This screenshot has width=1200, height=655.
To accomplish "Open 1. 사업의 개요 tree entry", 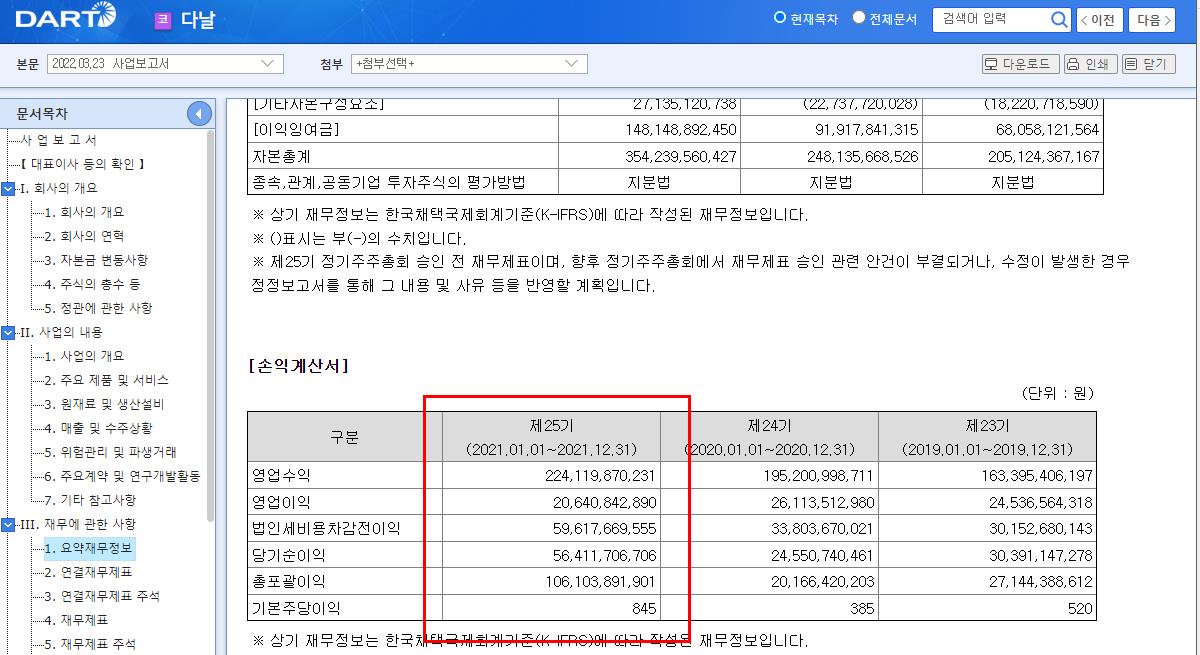I will pos(85,356).
